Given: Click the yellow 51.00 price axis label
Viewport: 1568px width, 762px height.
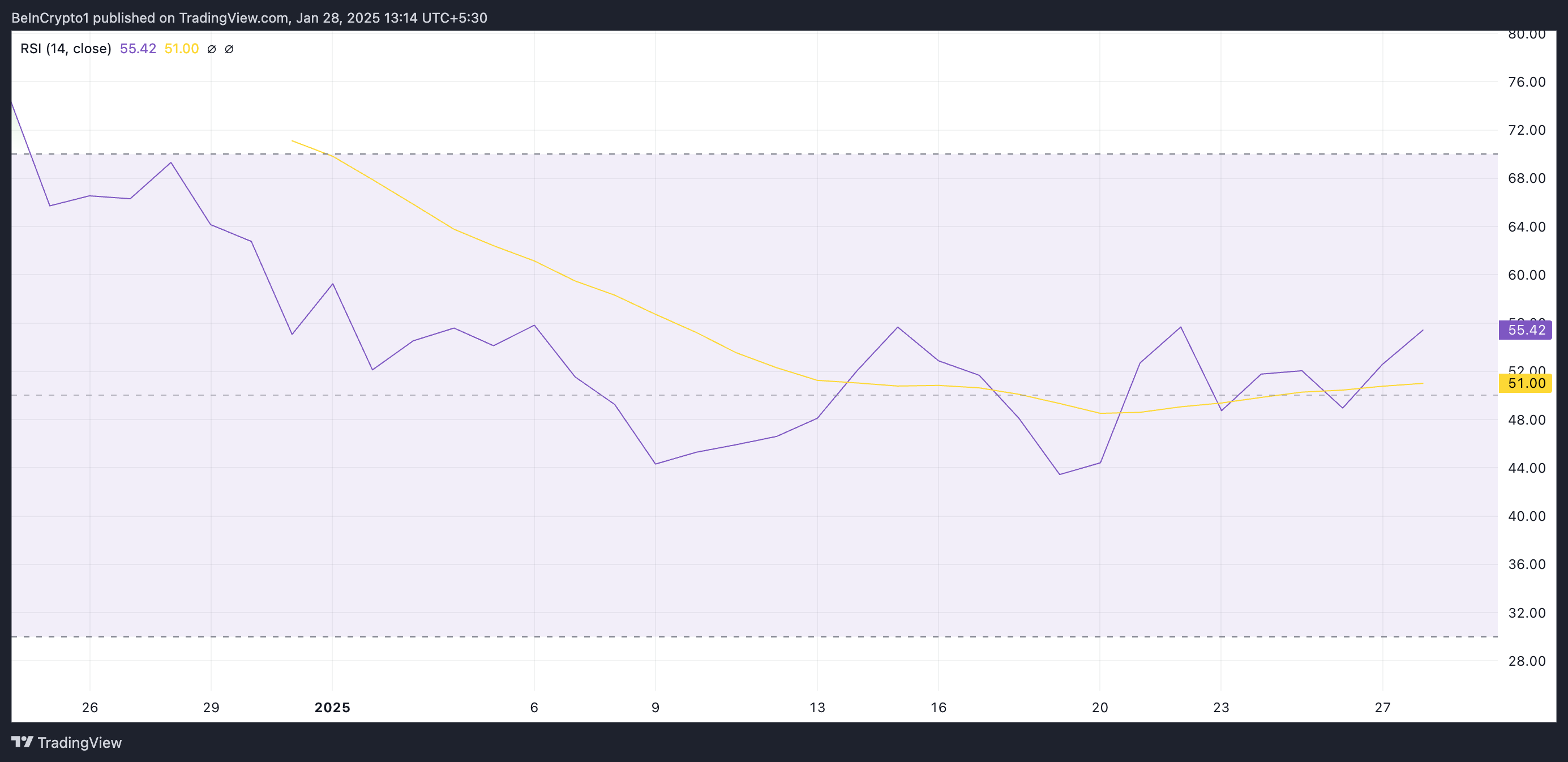Looking at the screenshot, I should click(x=1526, y=383).
